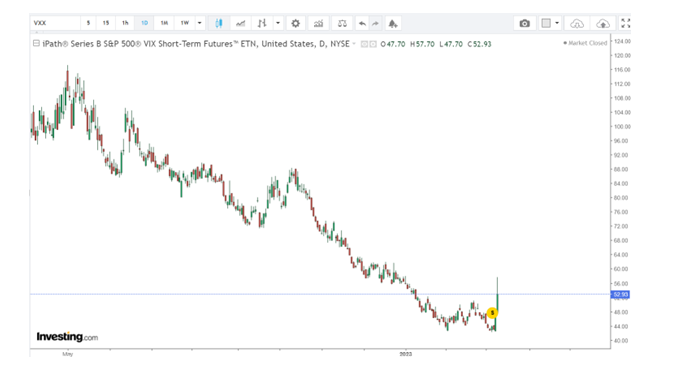Select the candlestick chart style icon
690x373 pixels.
coord(219,23)
